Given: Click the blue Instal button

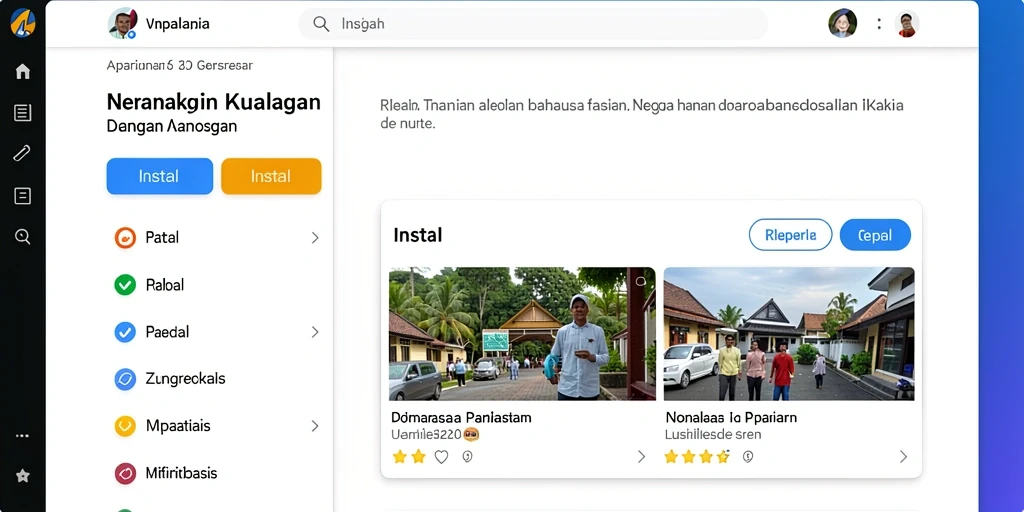Looking at the screenshot, I should coord(159,176).
